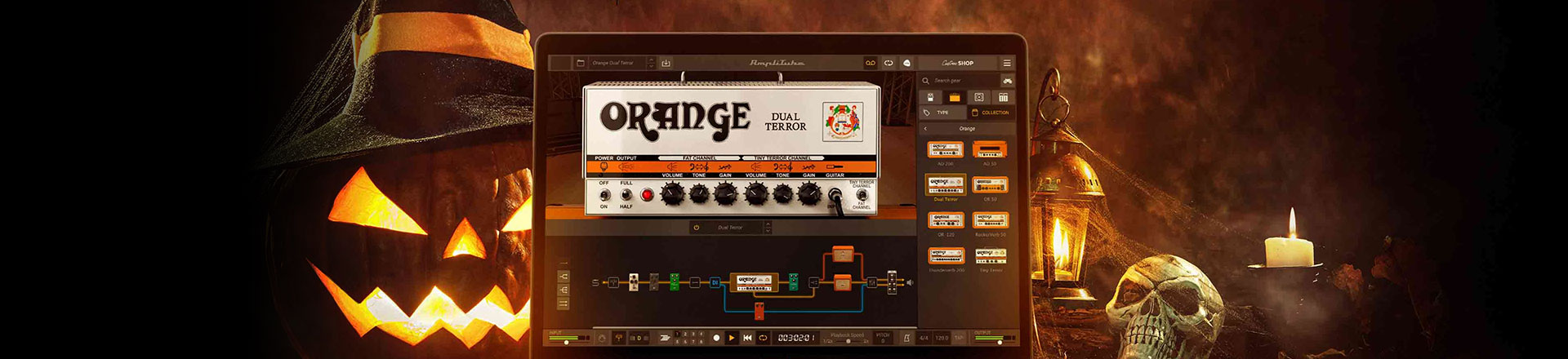
Task: Select the first green pedal before DI
Action: (x=675, y=282)
